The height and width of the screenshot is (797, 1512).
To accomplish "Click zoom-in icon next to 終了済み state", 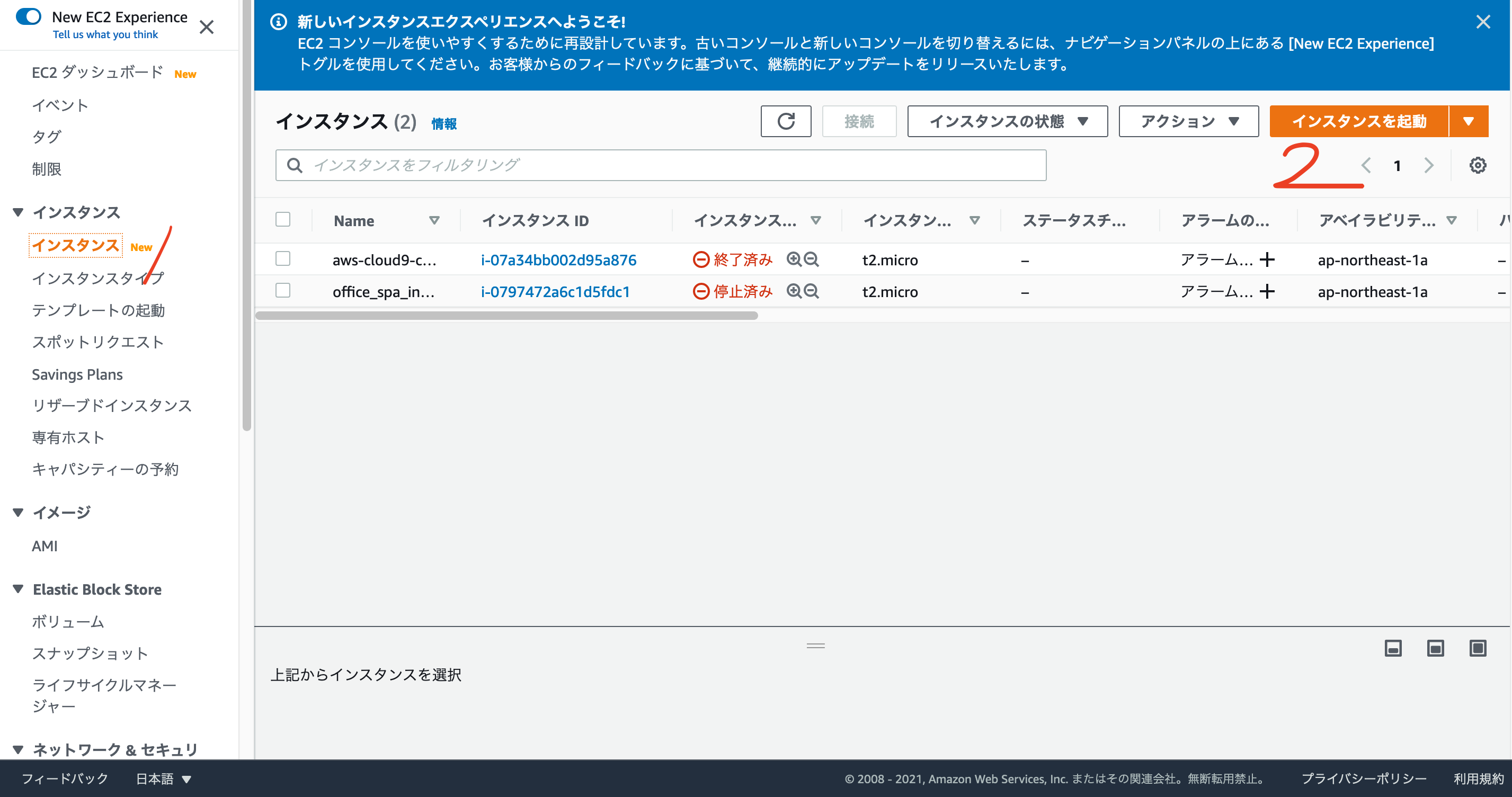I will tap(794, 259).
